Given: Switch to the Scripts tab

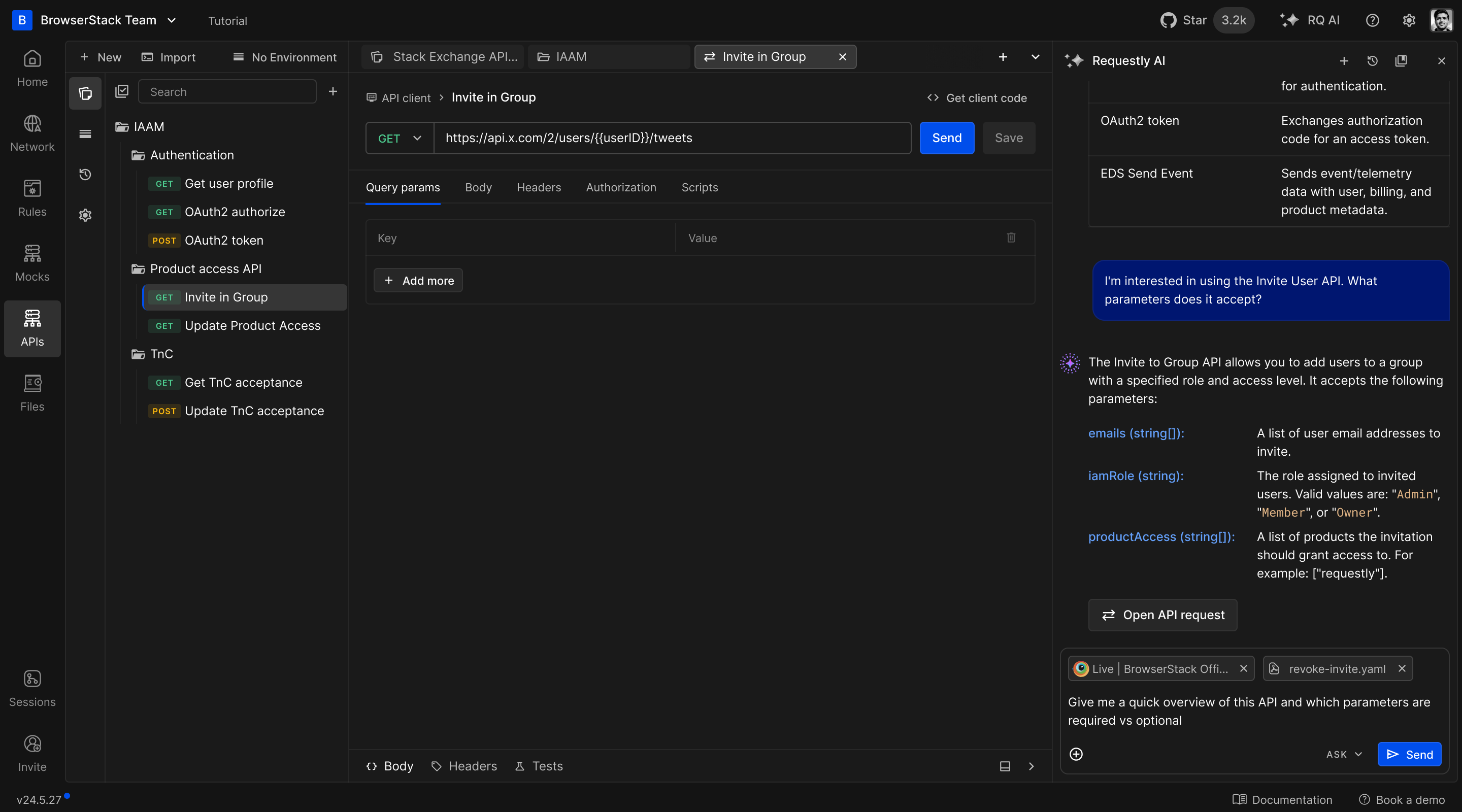Looking at the screenshot, I should click(699, 187).
